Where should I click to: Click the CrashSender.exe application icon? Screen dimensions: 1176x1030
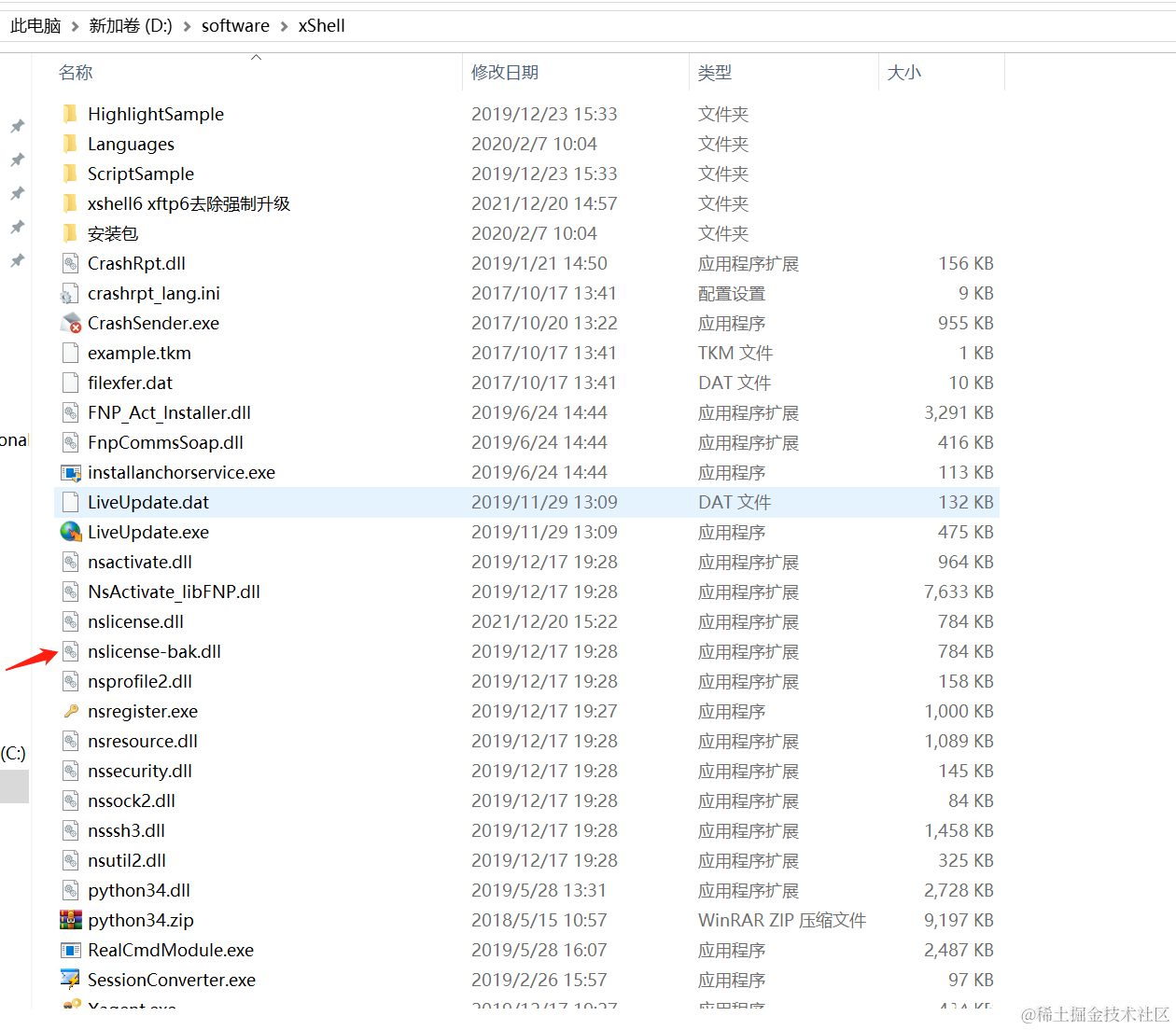coord(70,323)
